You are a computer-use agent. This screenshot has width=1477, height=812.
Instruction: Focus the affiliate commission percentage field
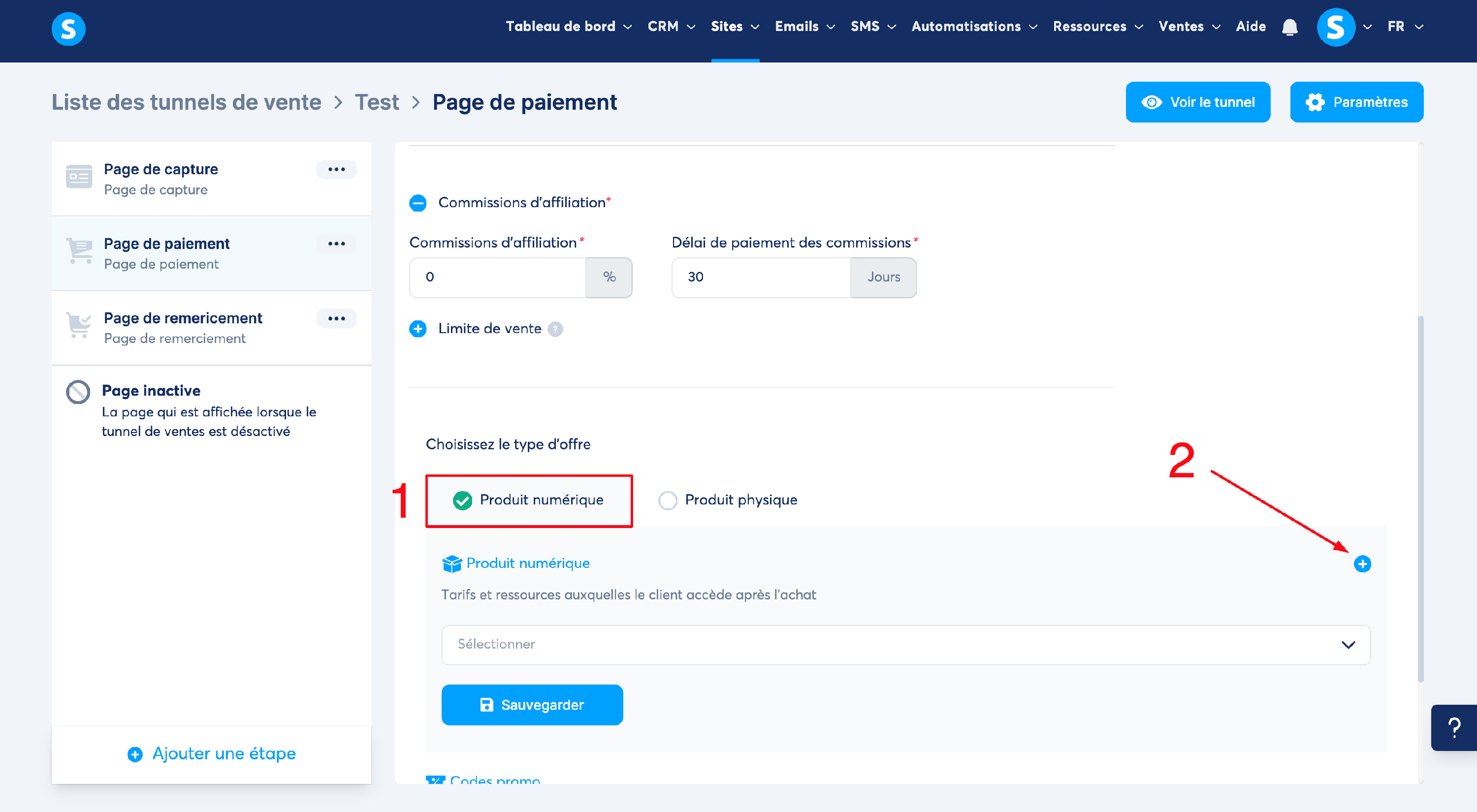(x=497, y=278)
